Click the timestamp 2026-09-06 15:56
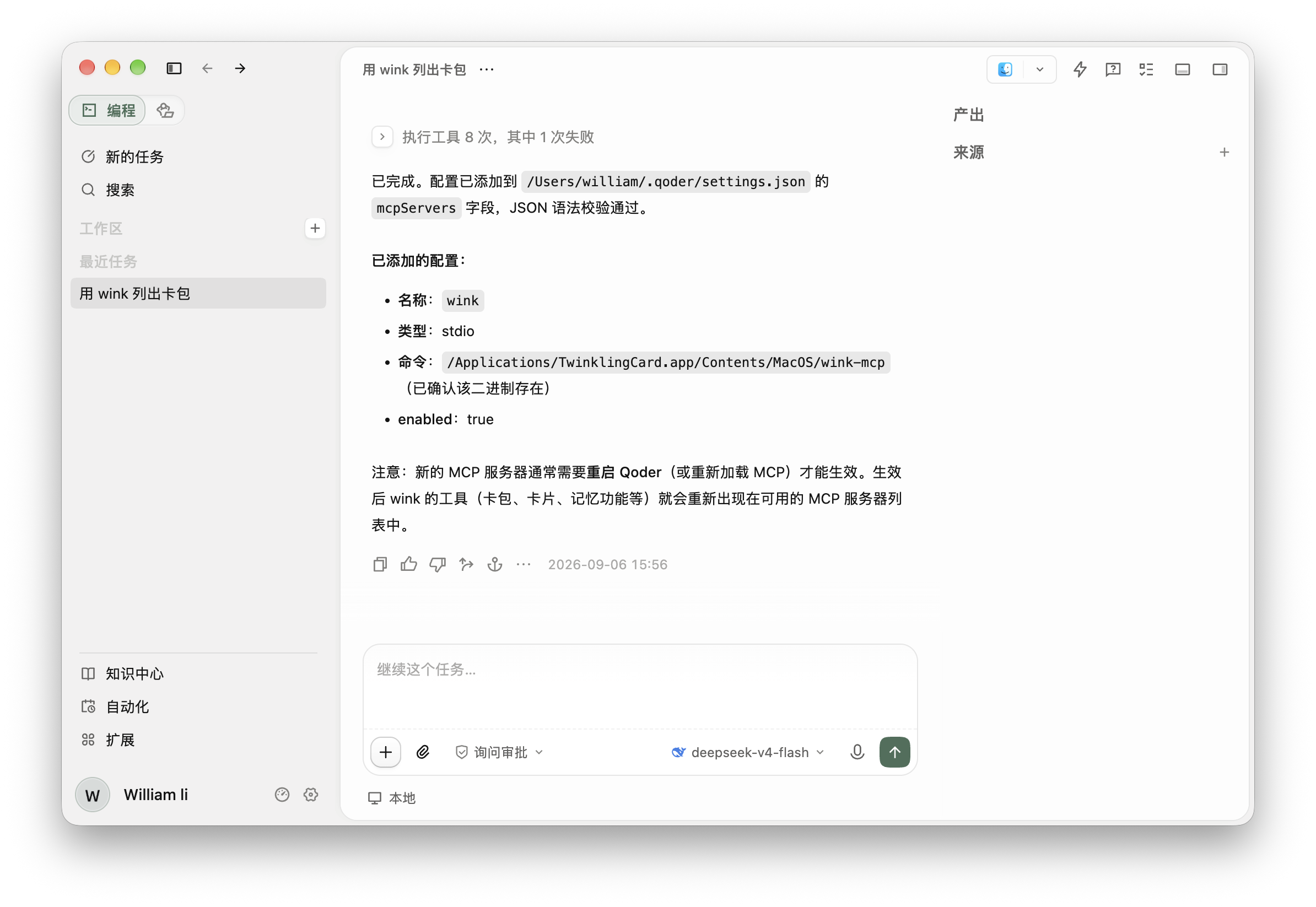Screen dimensions: 1316x907 (608, 565)
